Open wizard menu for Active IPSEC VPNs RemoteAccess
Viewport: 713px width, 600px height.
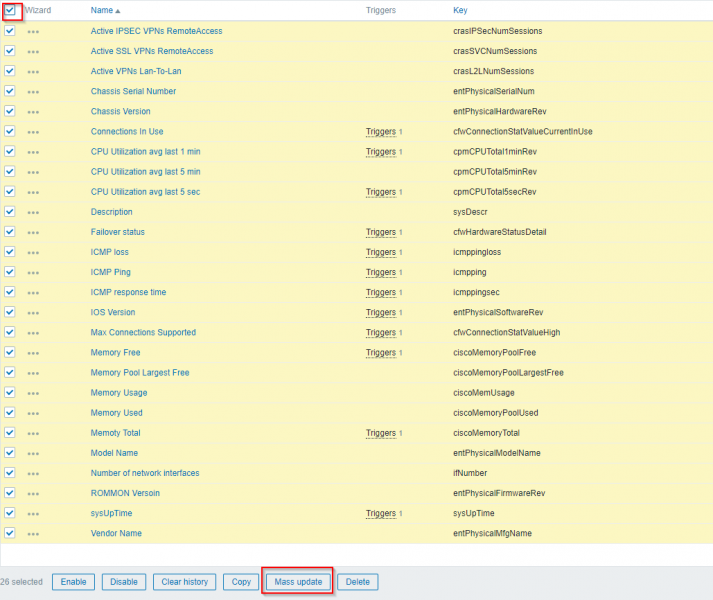pos(33,32)
